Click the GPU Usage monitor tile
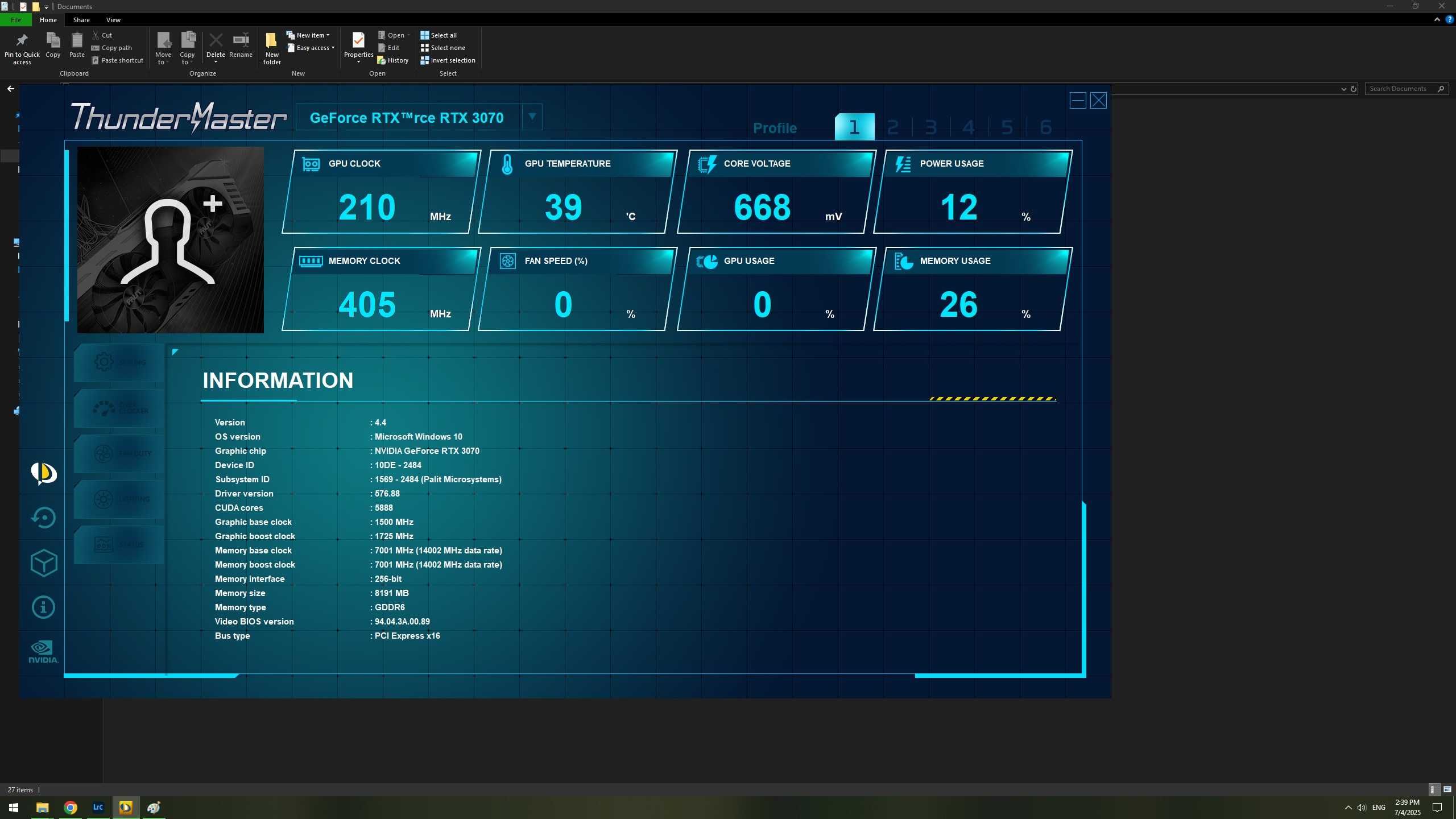The width and height of the screenshot is (1456, 819). [777, 289]
